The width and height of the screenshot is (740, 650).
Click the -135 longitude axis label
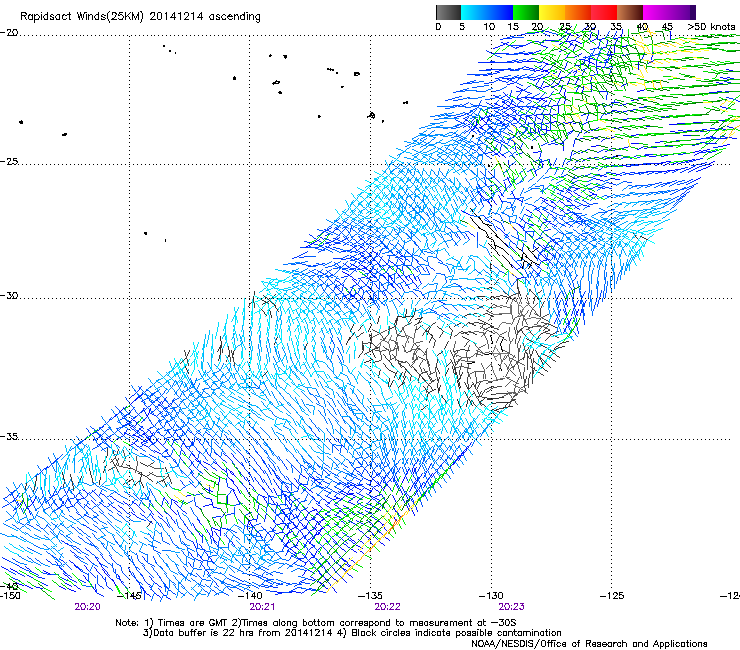coord(370,596)
